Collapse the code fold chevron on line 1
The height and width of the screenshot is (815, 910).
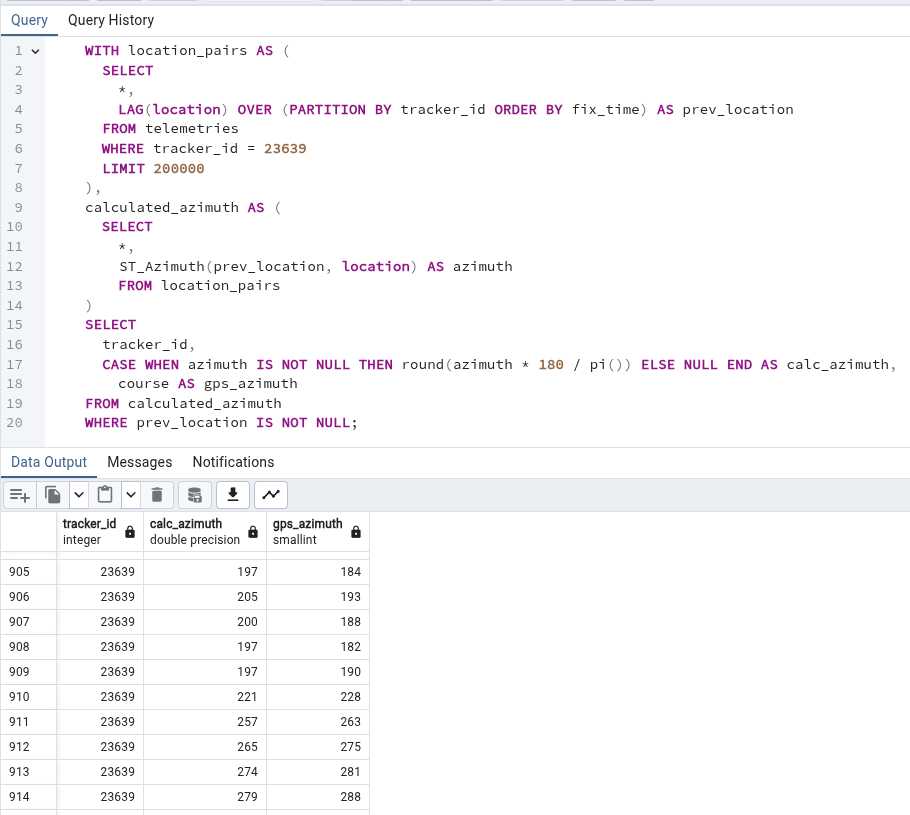click(x=35, y=51)
